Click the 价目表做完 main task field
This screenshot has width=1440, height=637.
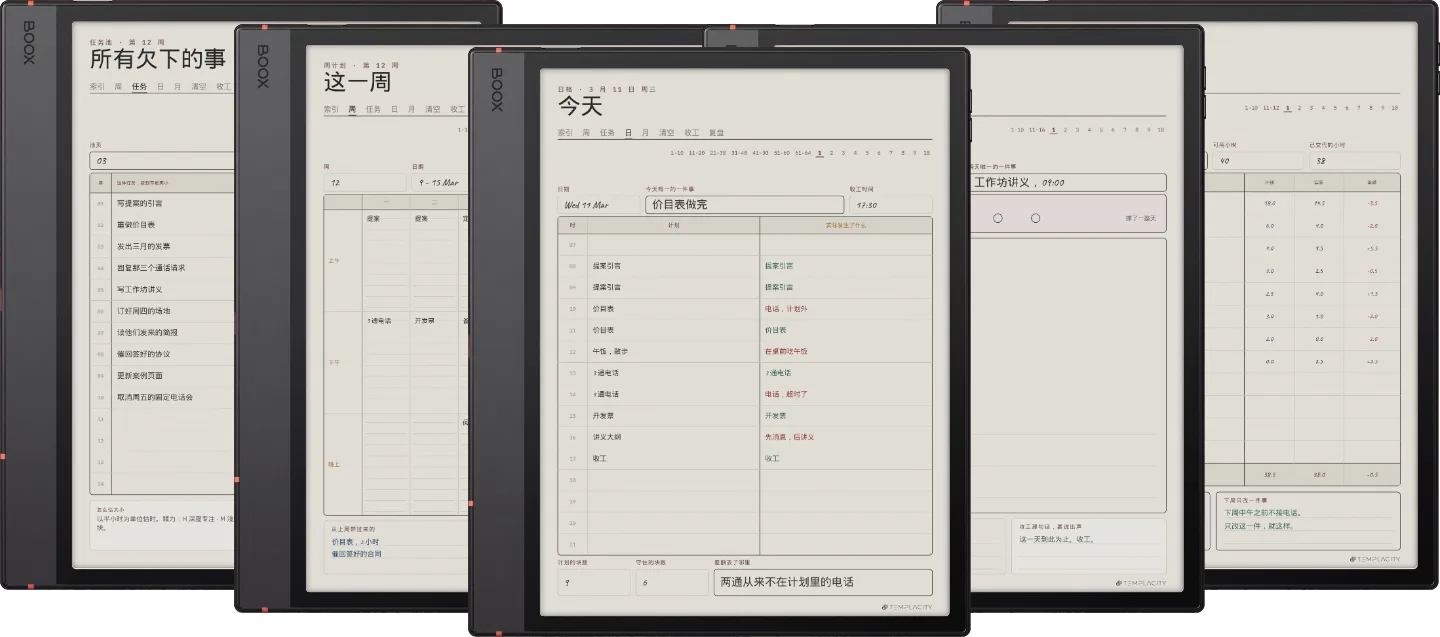743,204
